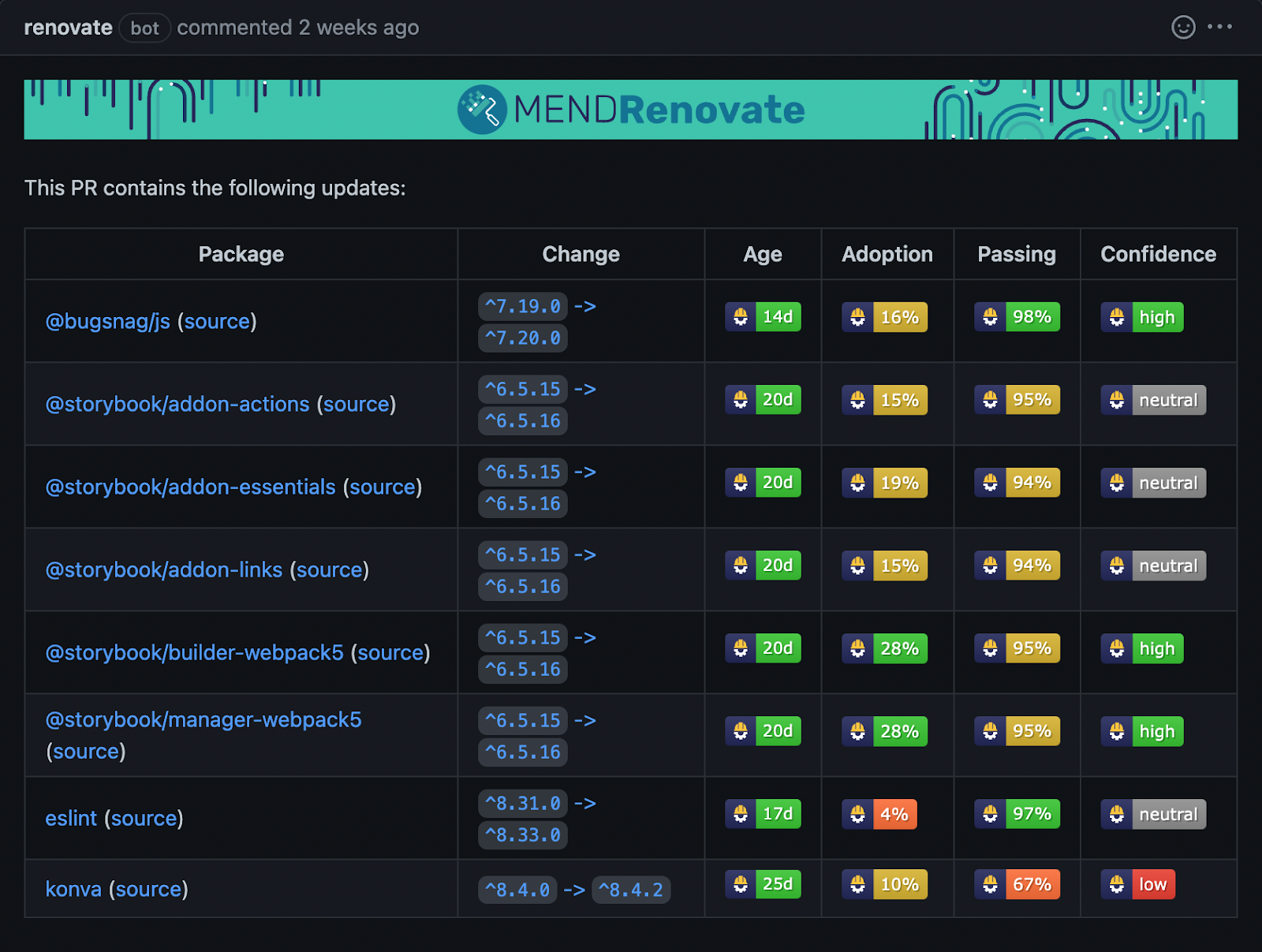Image resolution: width=1262 pixels, height=952 pixels.
Task: Click high confidence badge for manager-webpack5
Action: 1142,731
